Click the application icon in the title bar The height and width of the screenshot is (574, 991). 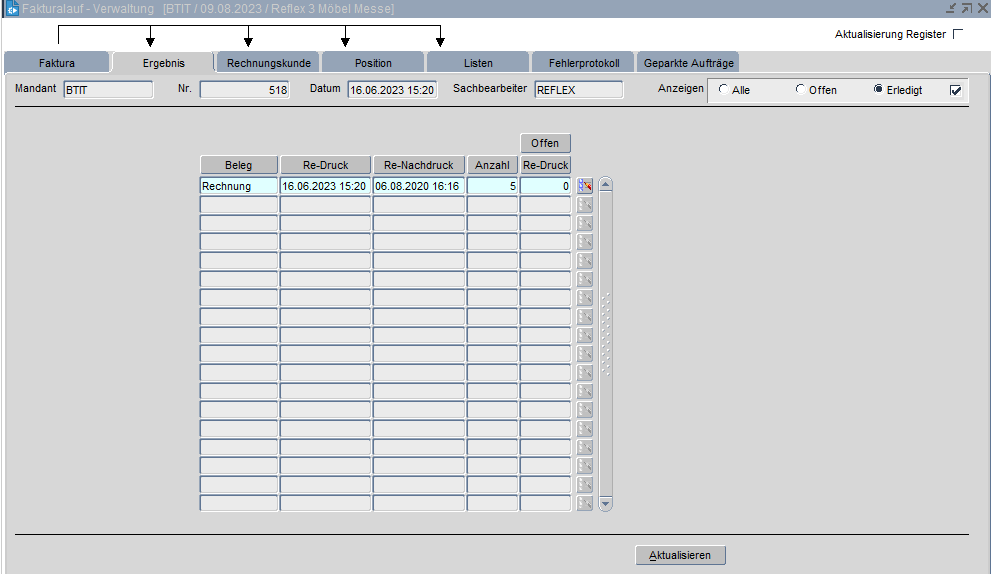pyautogui.click(x=12, y=9)
